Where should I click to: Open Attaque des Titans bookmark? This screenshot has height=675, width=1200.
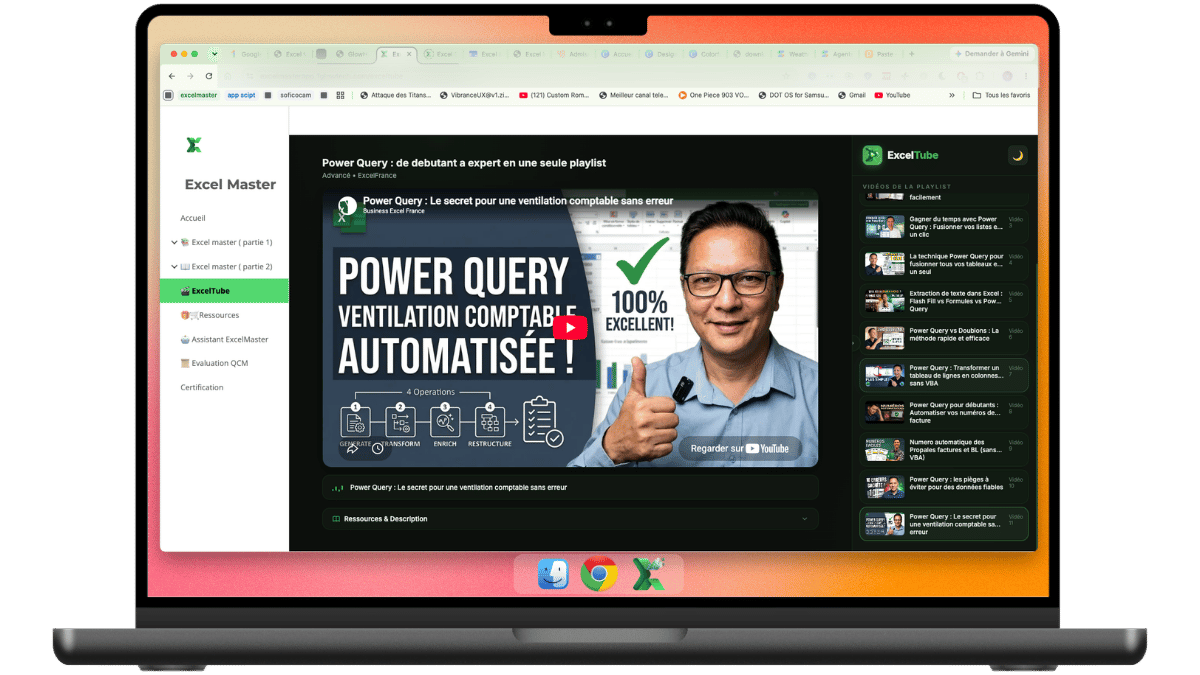click(x=396, y=95)
